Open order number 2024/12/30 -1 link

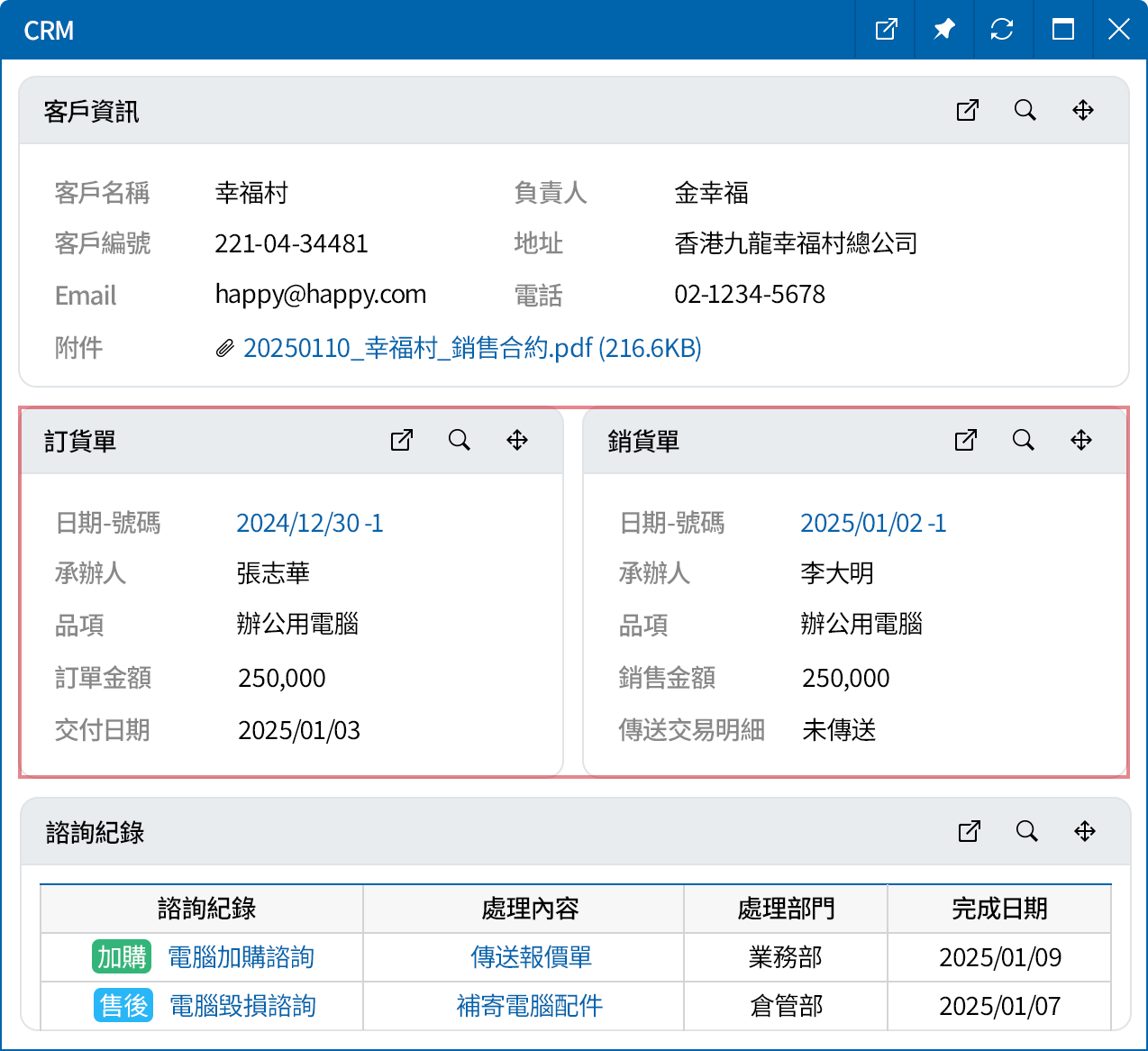pyautogui.click(x=309, y=523)
